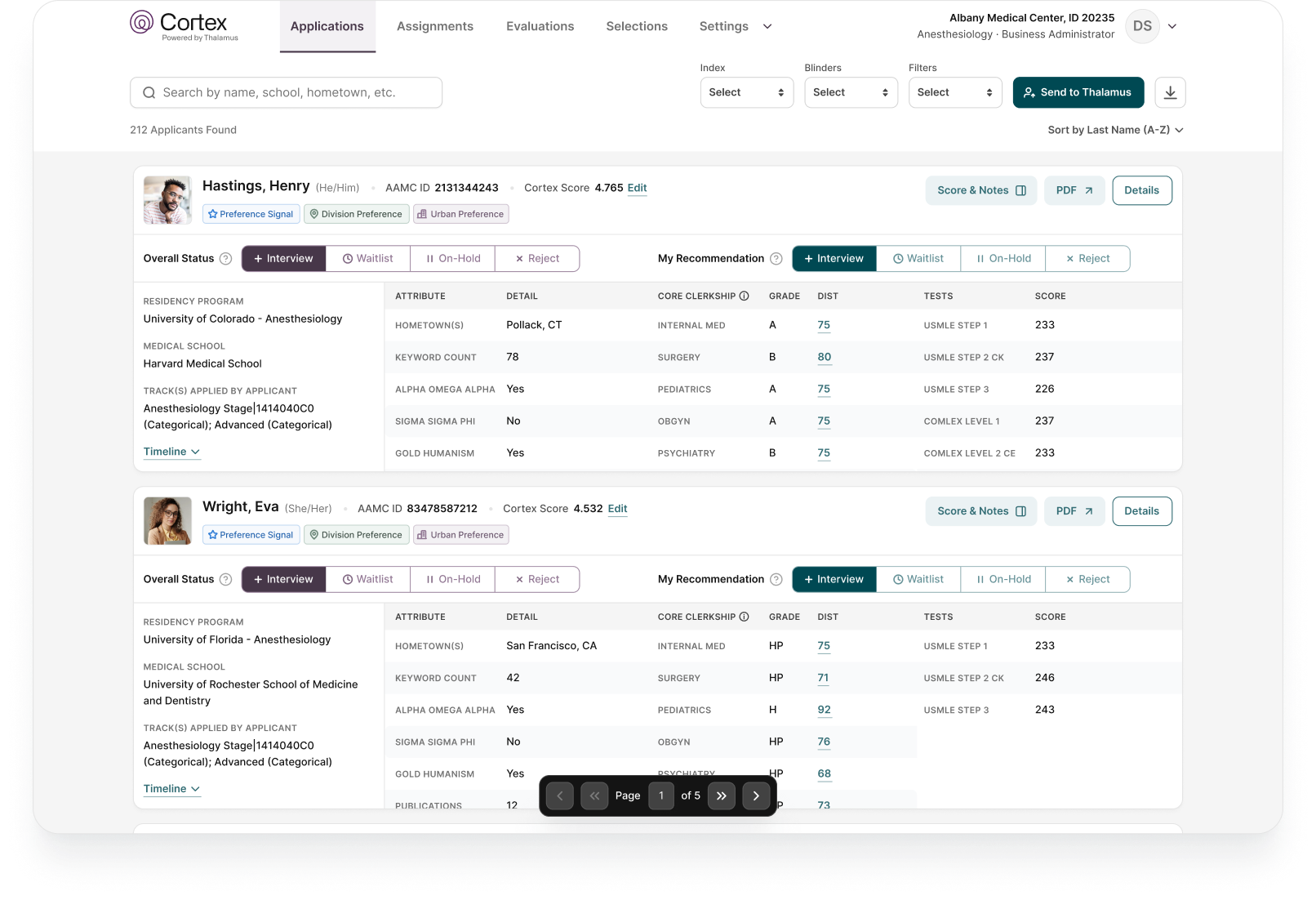Expand Sort by Last Name dropdown
The image size is (1316, 900).
pyautogui.click(x=1115, y=130)
